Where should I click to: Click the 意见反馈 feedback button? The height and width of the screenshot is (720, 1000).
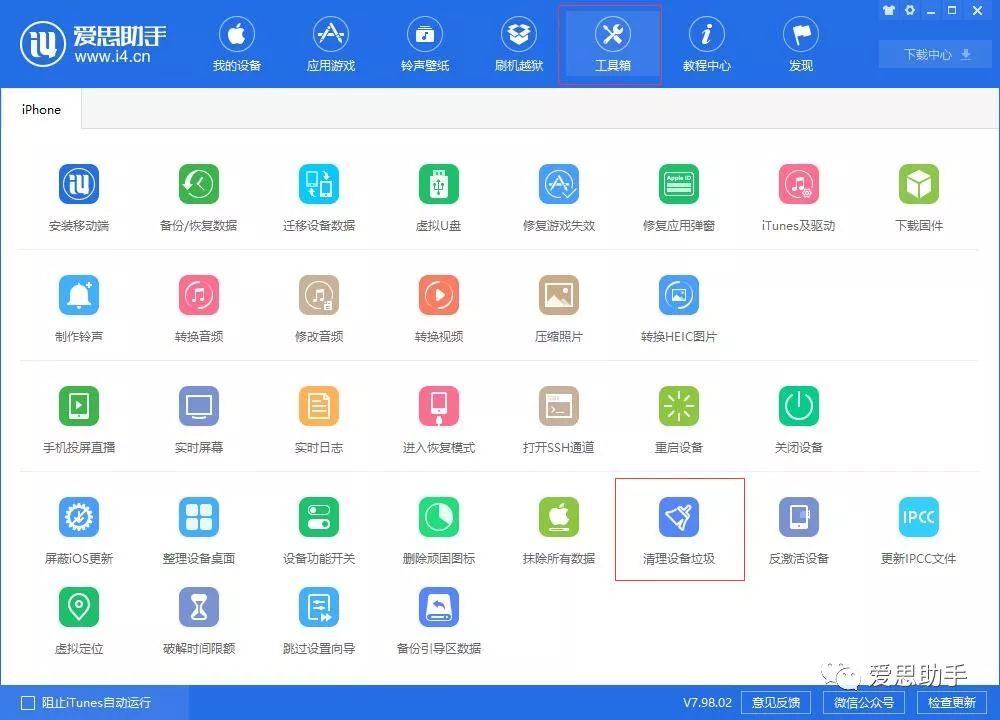point(776,703)
